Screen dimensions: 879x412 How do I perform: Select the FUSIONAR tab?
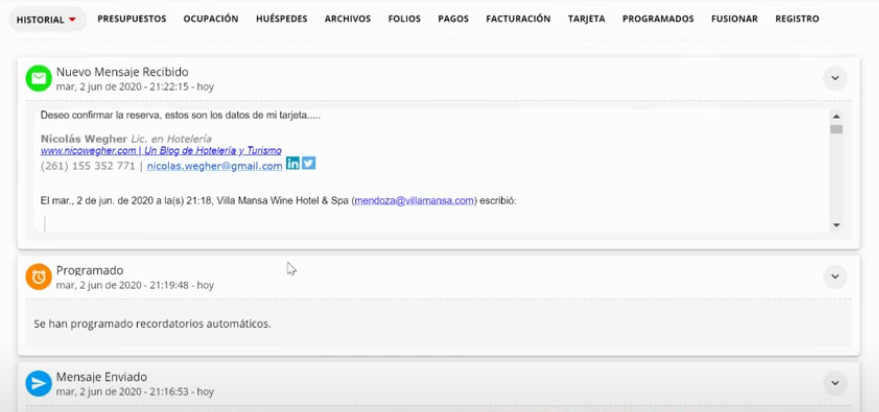click(734, 19)
